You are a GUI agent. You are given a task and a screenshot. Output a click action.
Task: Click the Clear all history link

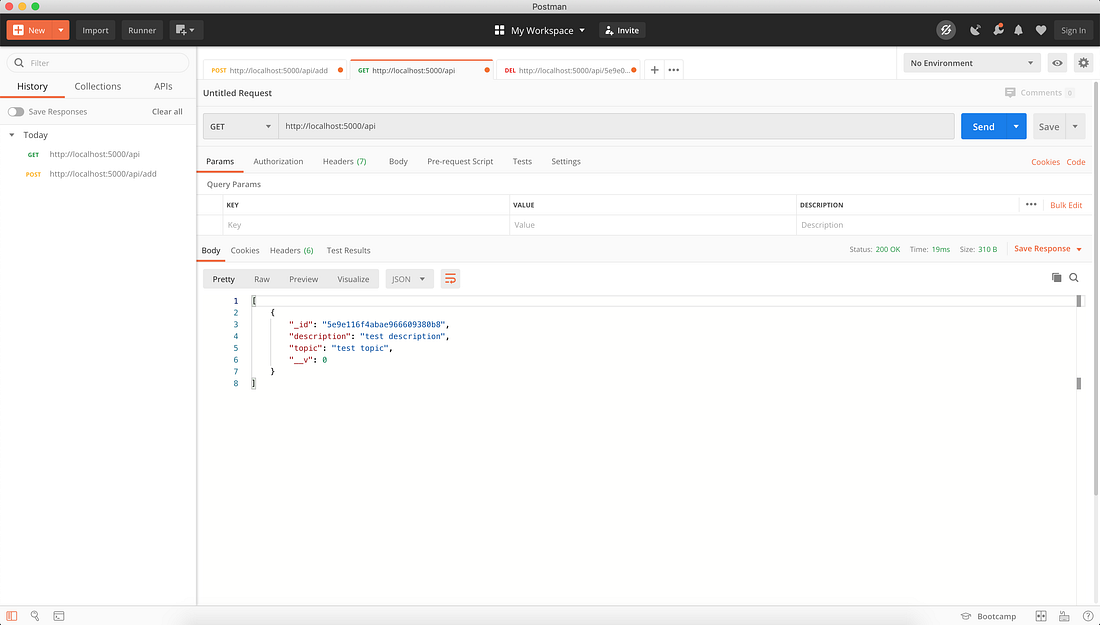pos(166,111)
